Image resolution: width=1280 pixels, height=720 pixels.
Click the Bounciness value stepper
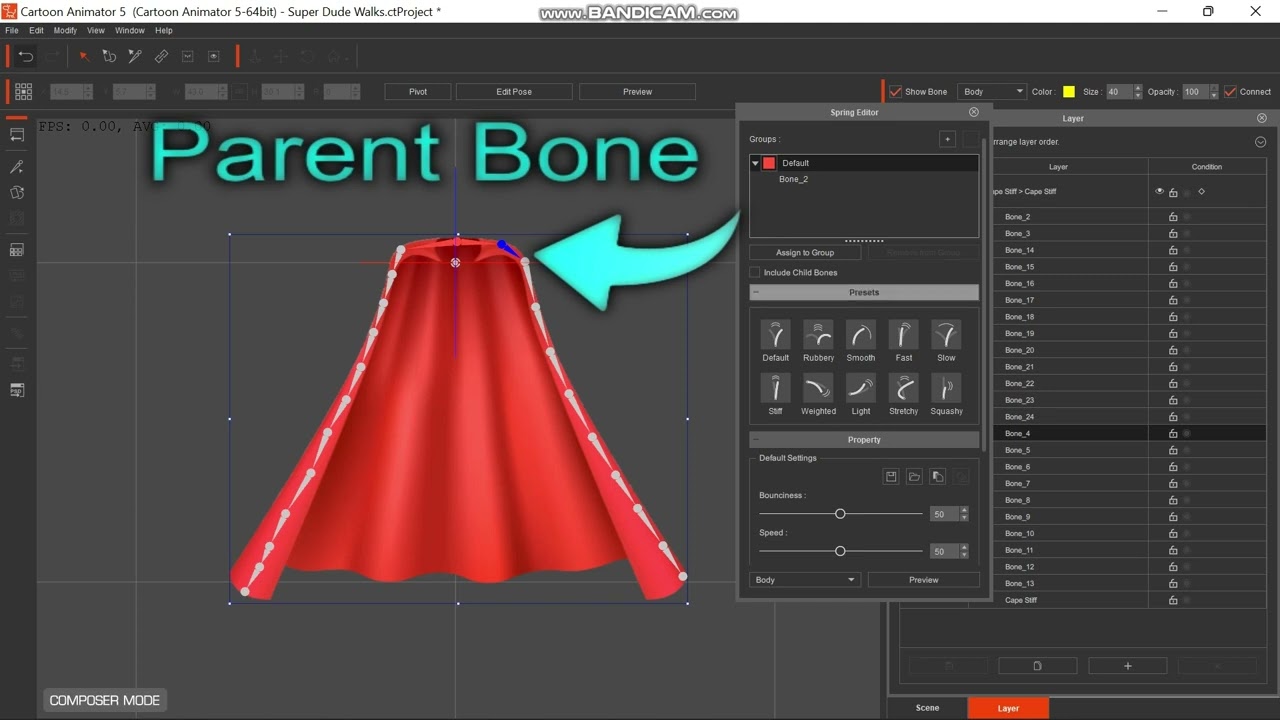point(964,514)
